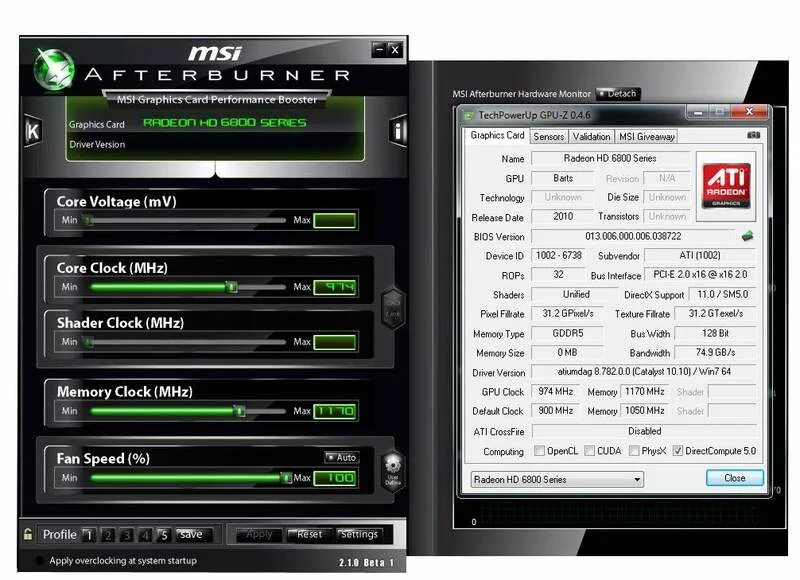This screenshot has height=580, width=800.
Task: Enable Apply overclocking at system startup
Action: [38, 561]
